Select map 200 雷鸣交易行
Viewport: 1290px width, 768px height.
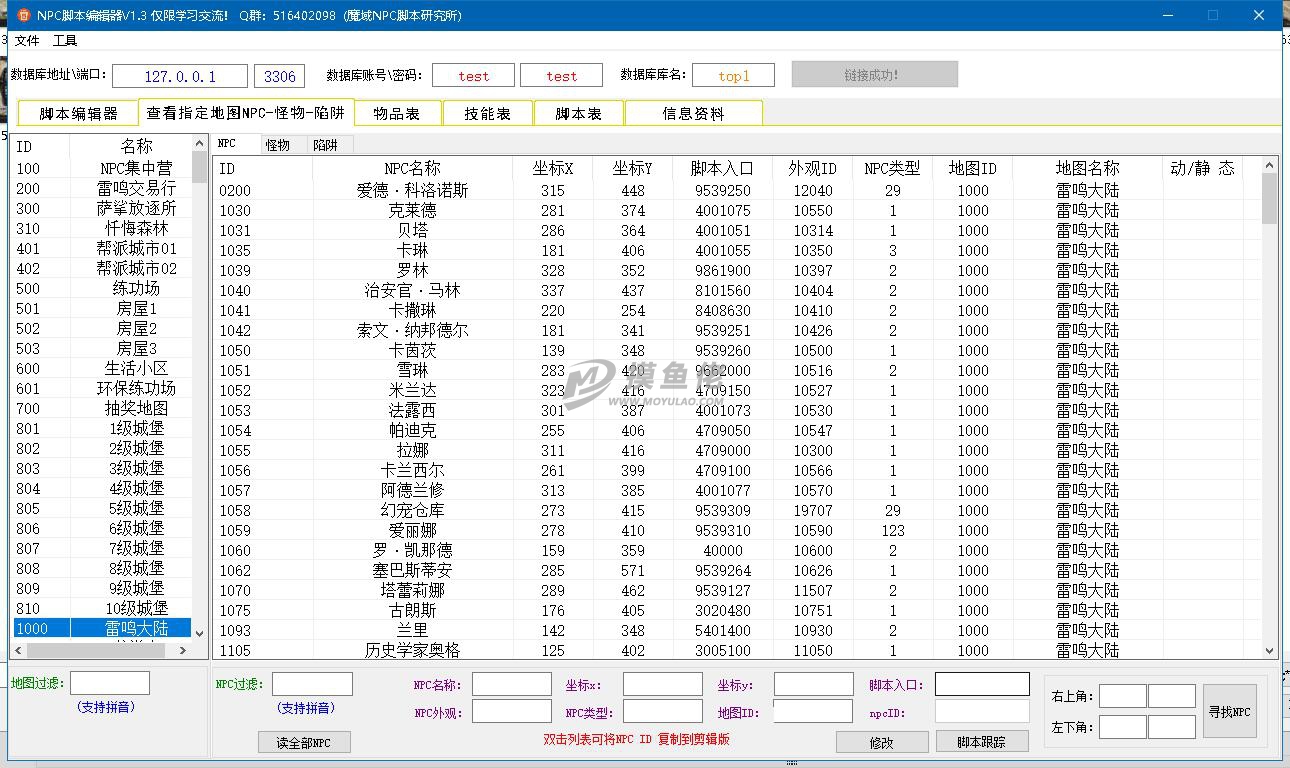click(102, 189)
